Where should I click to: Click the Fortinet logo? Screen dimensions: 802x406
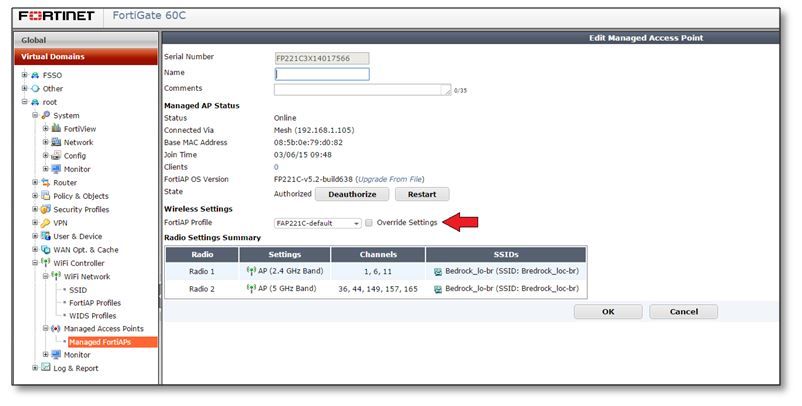pos(56,16)
